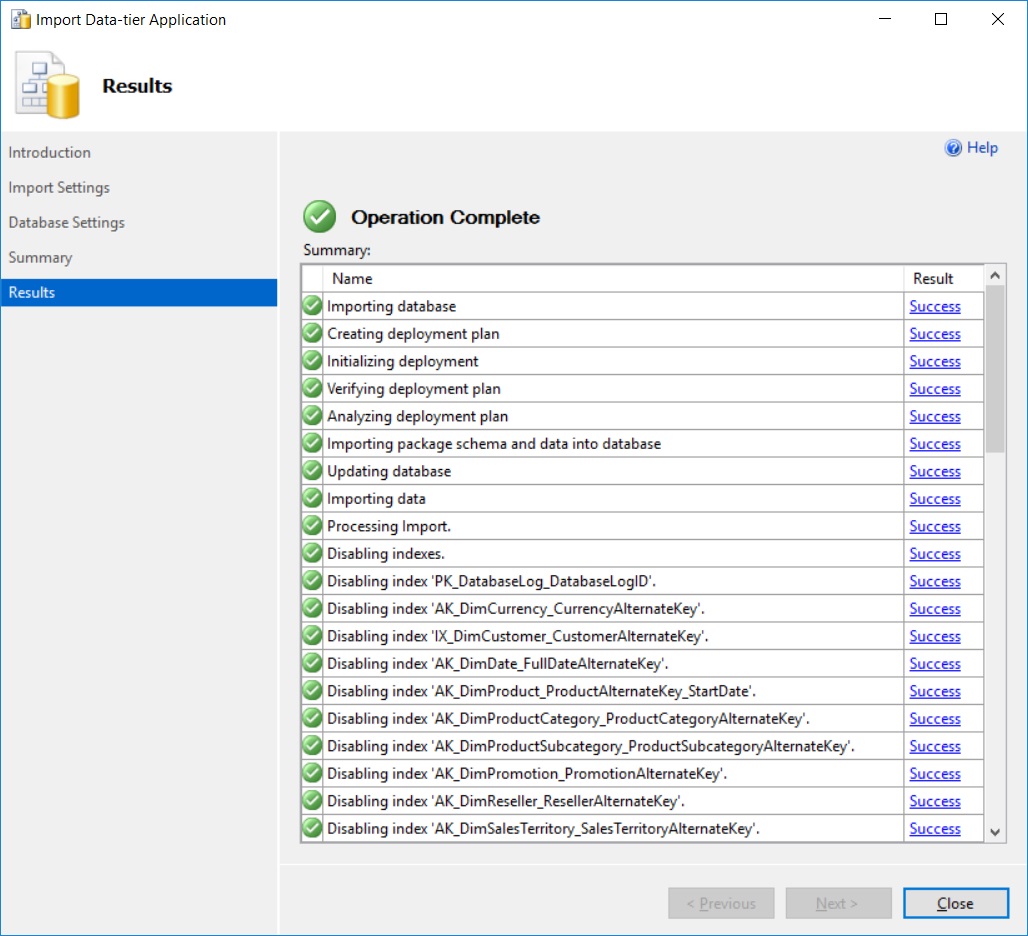Click the status icon for Initializing deployment
The image size is (1028, 936).
pos(313,361)
